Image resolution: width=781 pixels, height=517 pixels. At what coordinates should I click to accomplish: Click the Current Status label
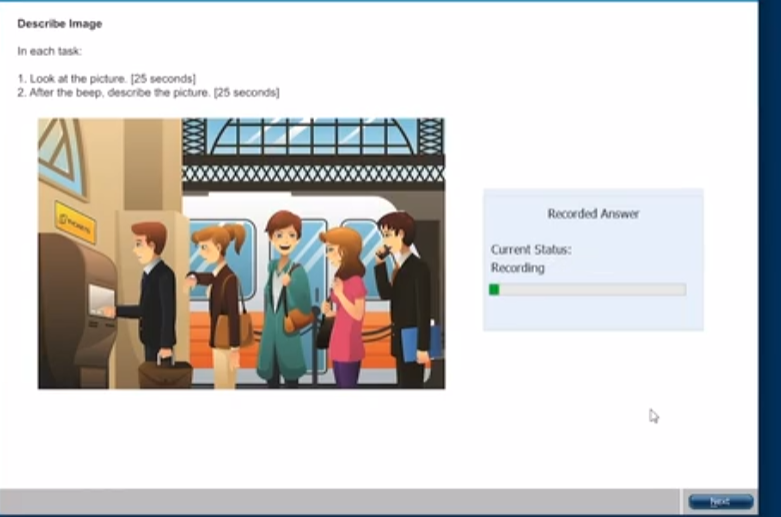click(530, 250)
